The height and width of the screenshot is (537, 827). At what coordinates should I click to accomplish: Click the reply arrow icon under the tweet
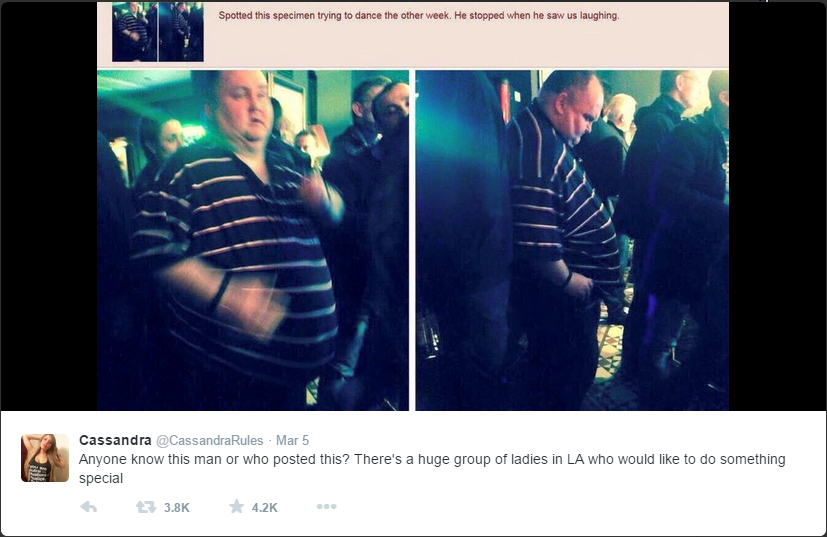[89, 507]
